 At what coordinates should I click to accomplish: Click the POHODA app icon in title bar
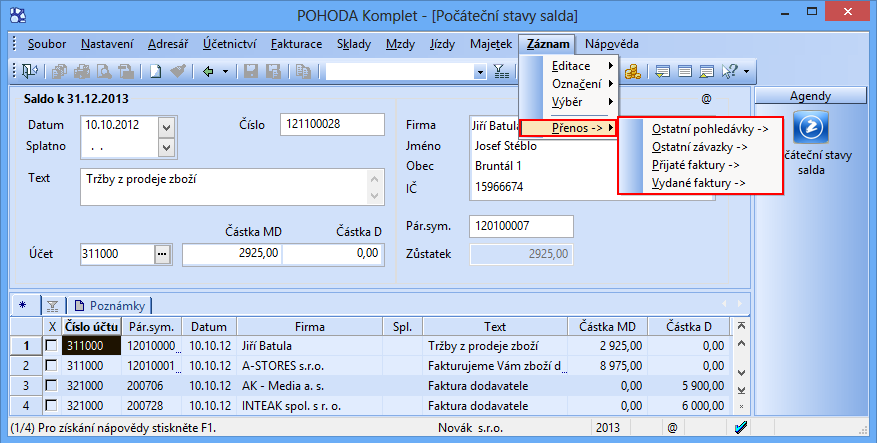tap(18, 15)
